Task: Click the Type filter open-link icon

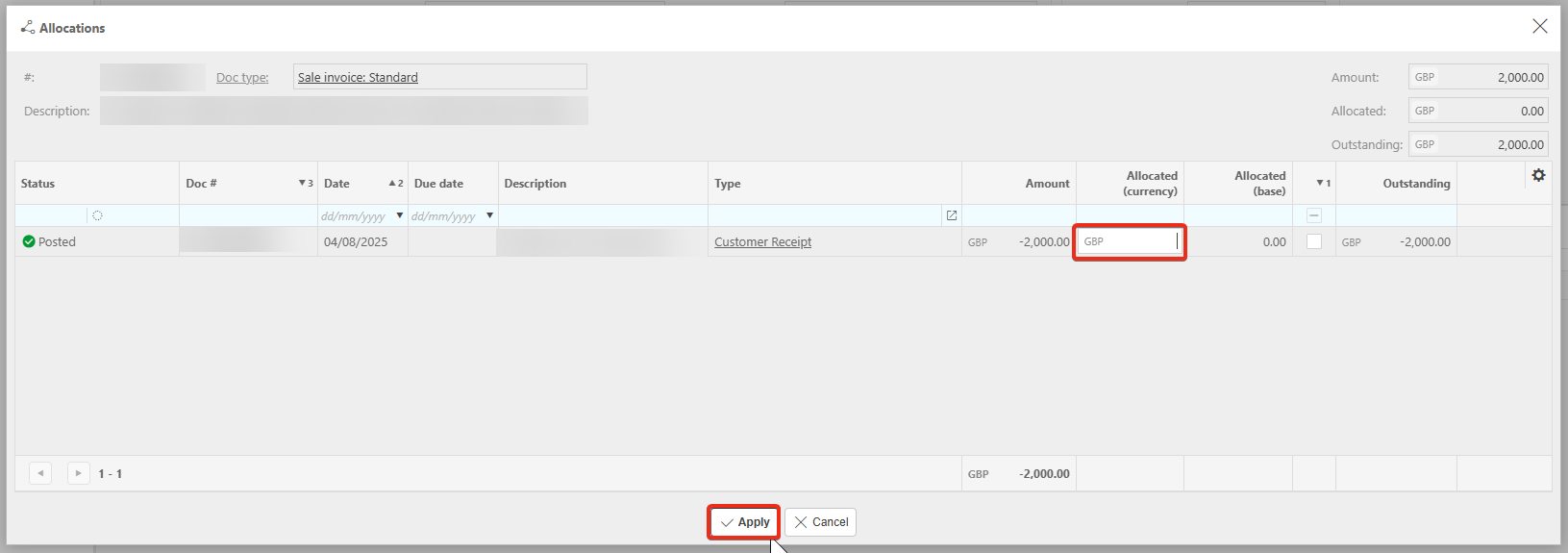Action: tap(952, 215)
